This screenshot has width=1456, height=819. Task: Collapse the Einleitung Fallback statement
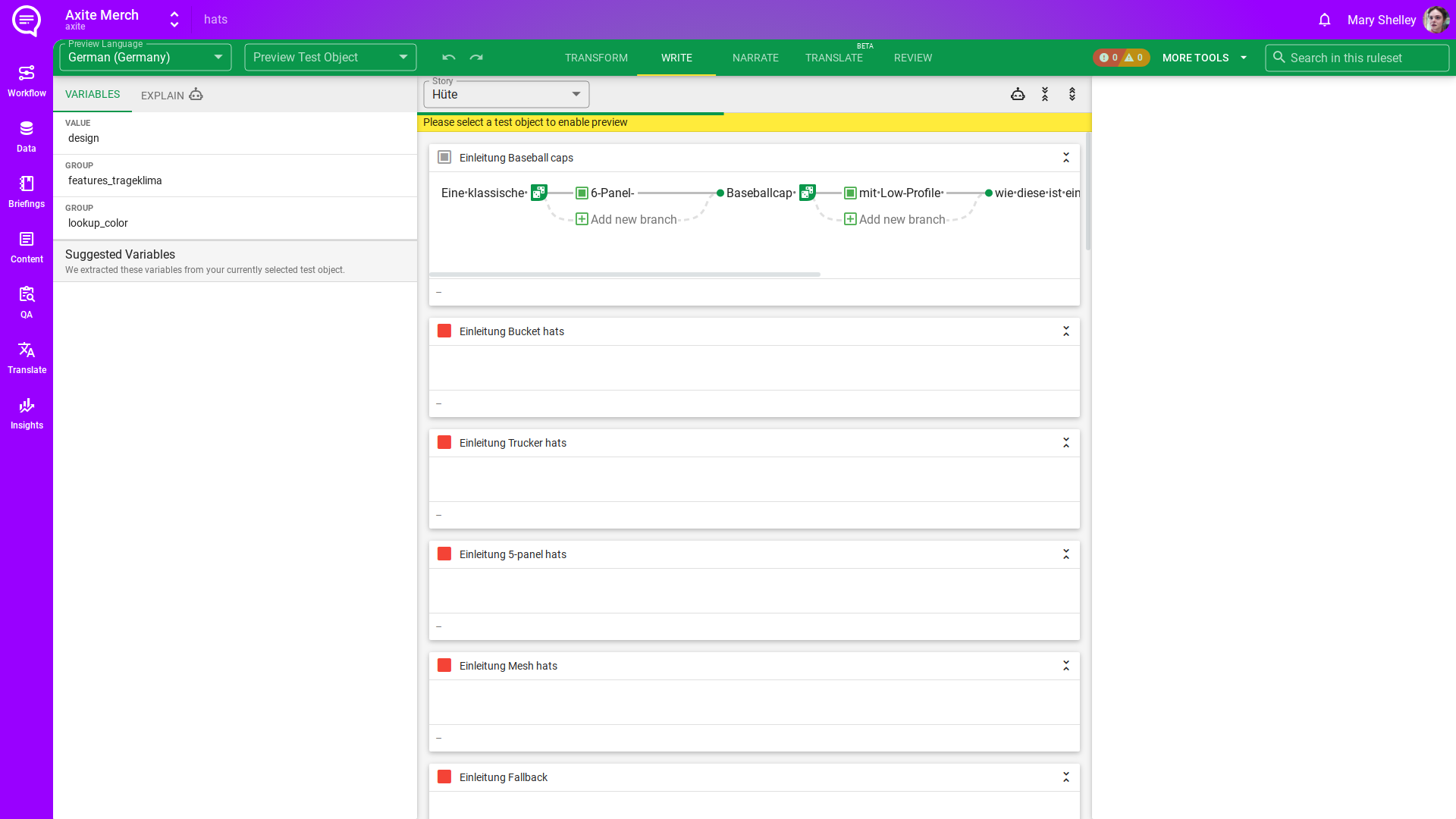coord(1066,777)
